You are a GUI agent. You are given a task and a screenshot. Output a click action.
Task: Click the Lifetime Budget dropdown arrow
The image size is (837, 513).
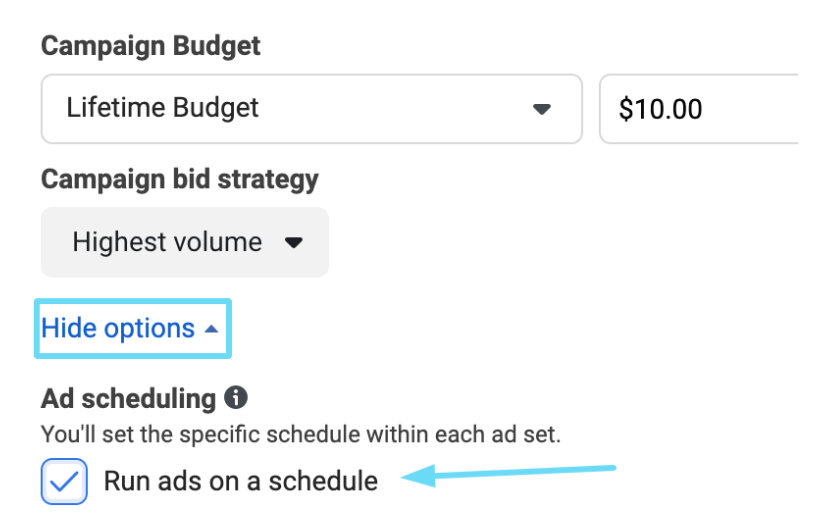coord(542,108)
